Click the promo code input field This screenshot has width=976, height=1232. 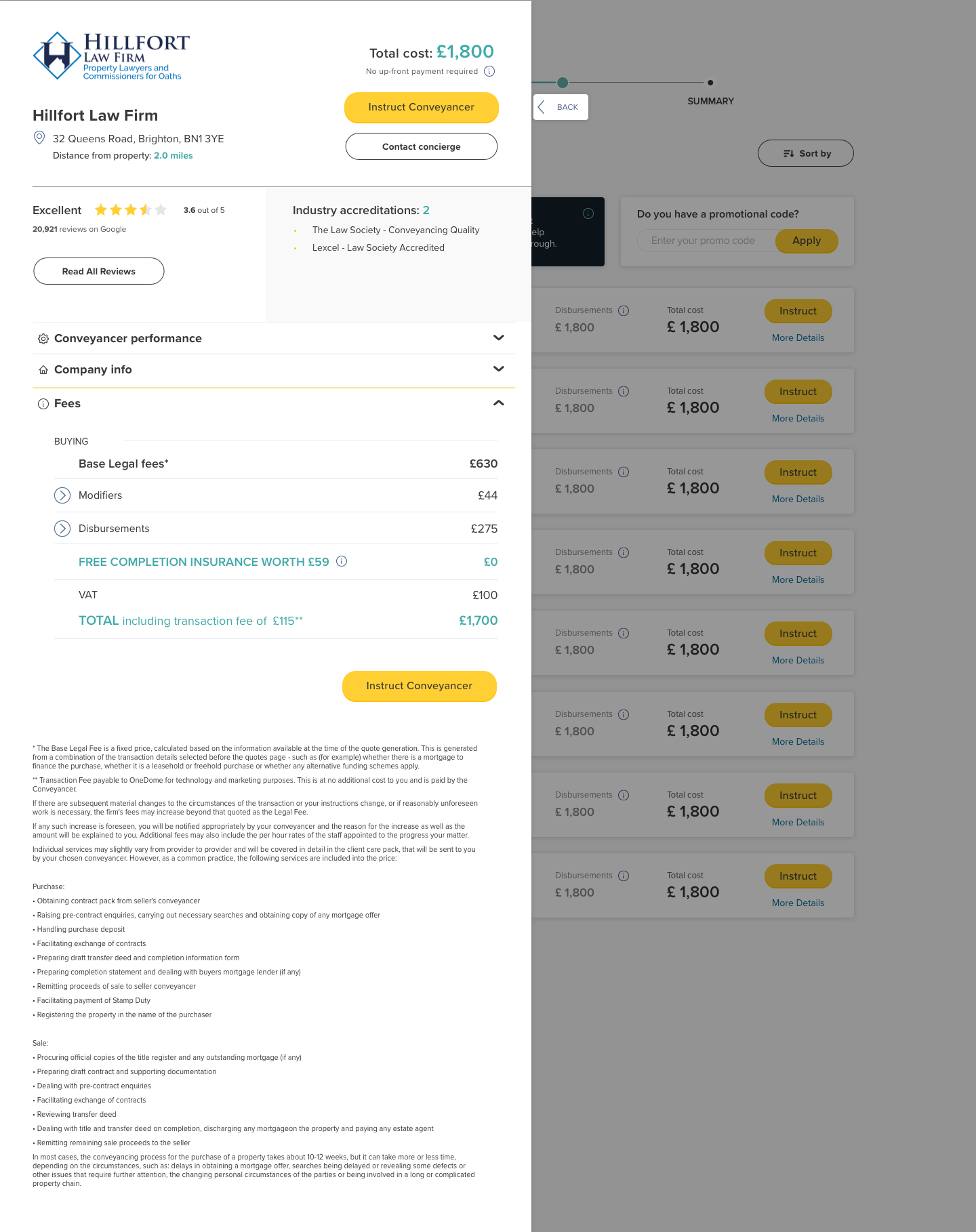click(x=706, y=241)
